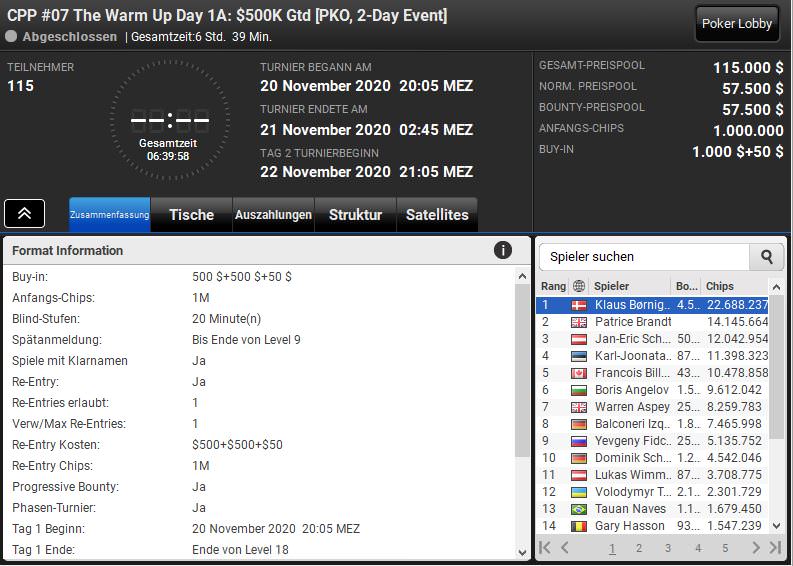This screenshot has width=793, height=566.
Task: Jump to first page of player list
Action: [x=545, y=548]
